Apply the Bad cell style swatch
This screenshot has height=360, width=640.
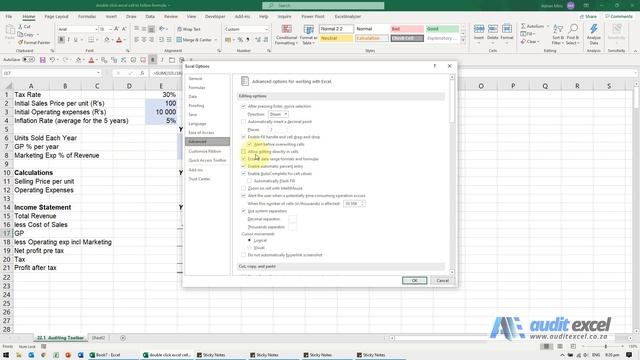(x=407, y=29)
